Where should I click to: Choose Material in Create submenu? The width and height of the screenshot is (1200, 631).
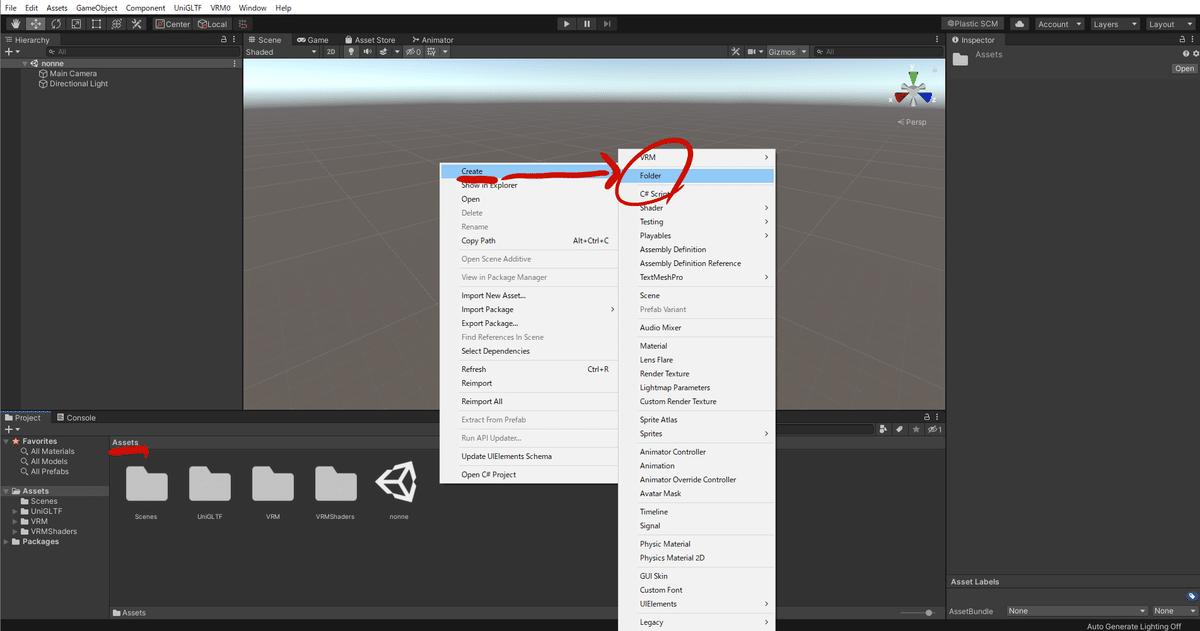coord(696,346)
